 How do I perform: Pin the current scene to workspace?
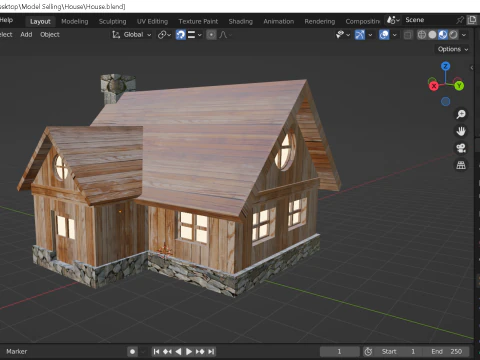tap(460, 20)
